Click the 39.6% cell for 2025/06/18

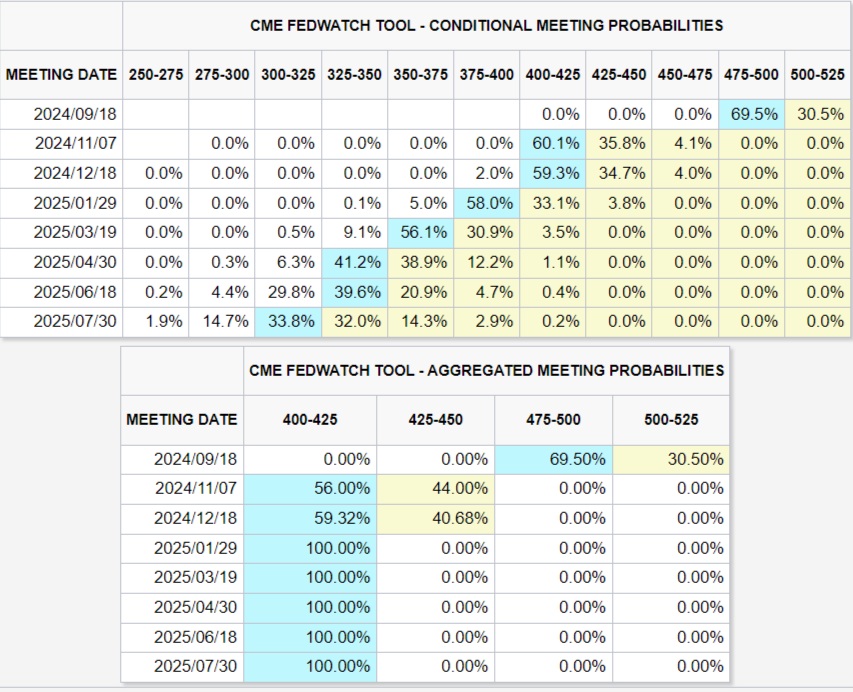[x=354, y=292]
